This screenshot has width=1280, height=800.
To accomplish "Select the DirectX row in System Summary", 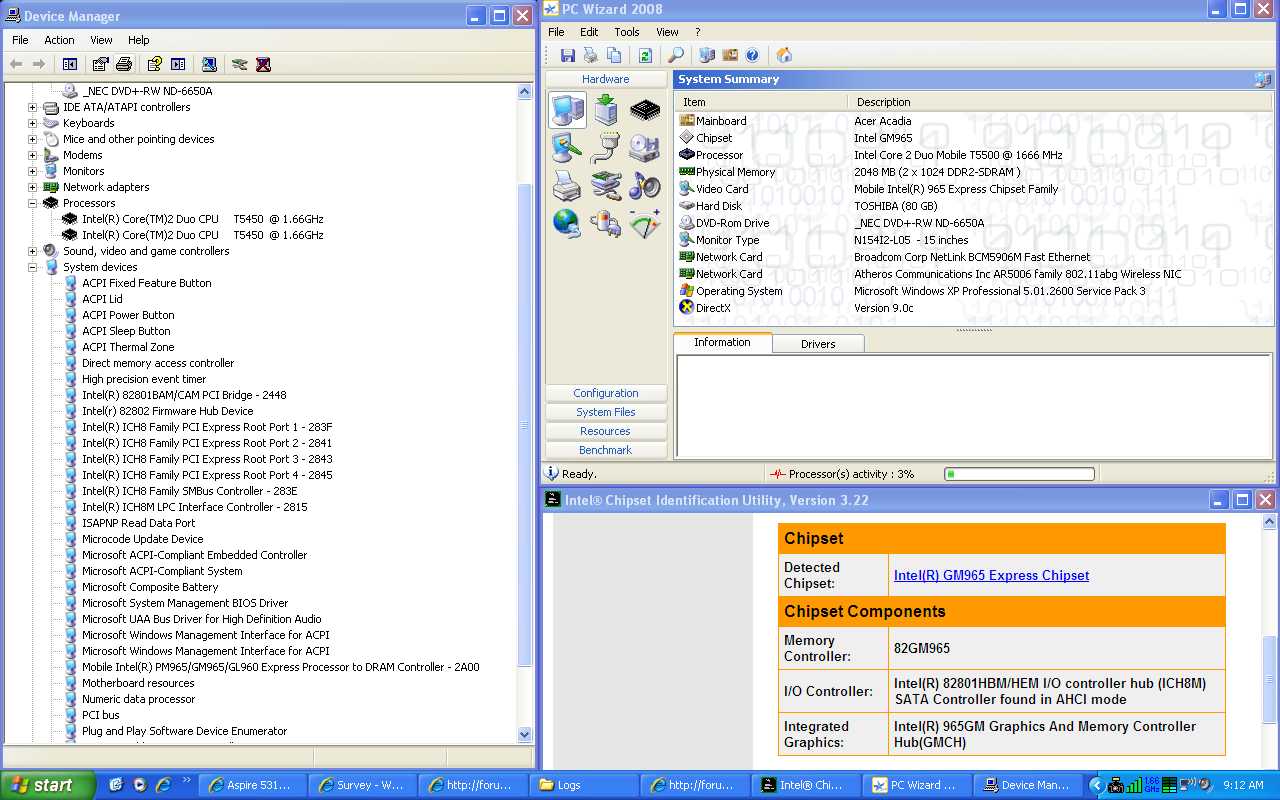I will (975, 308).
